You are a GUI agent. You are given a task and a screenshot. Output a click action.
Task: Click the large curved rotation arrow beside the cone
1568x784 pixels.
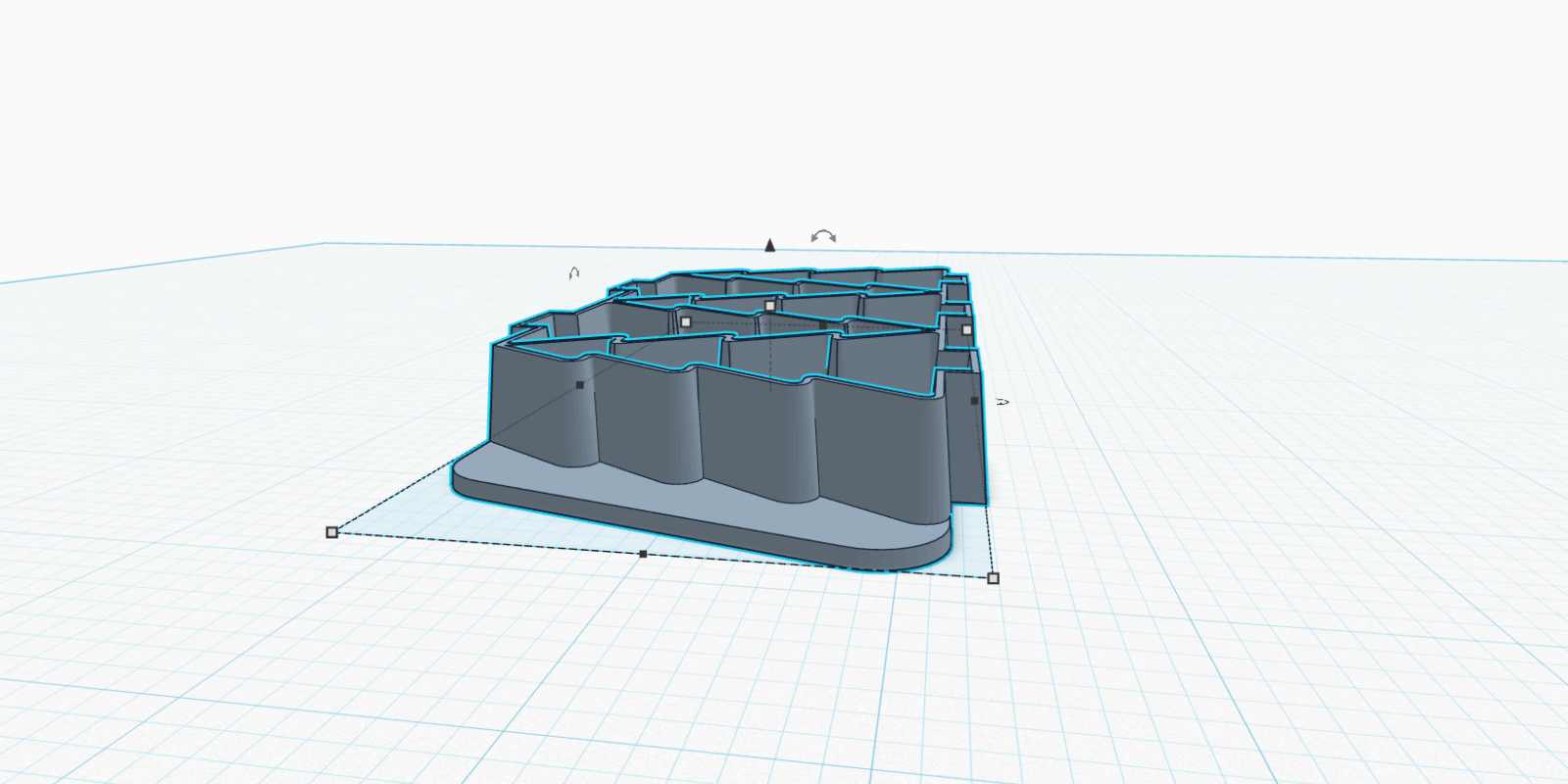click(x=823, y=236)
